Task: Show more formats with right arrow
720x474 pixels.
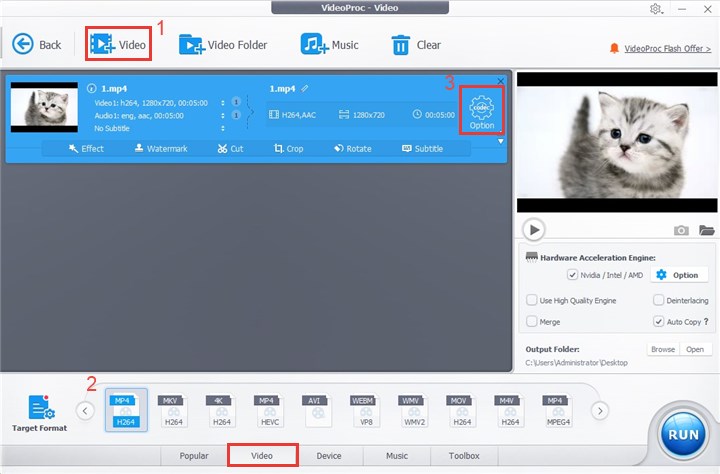Action: point(600,411)
